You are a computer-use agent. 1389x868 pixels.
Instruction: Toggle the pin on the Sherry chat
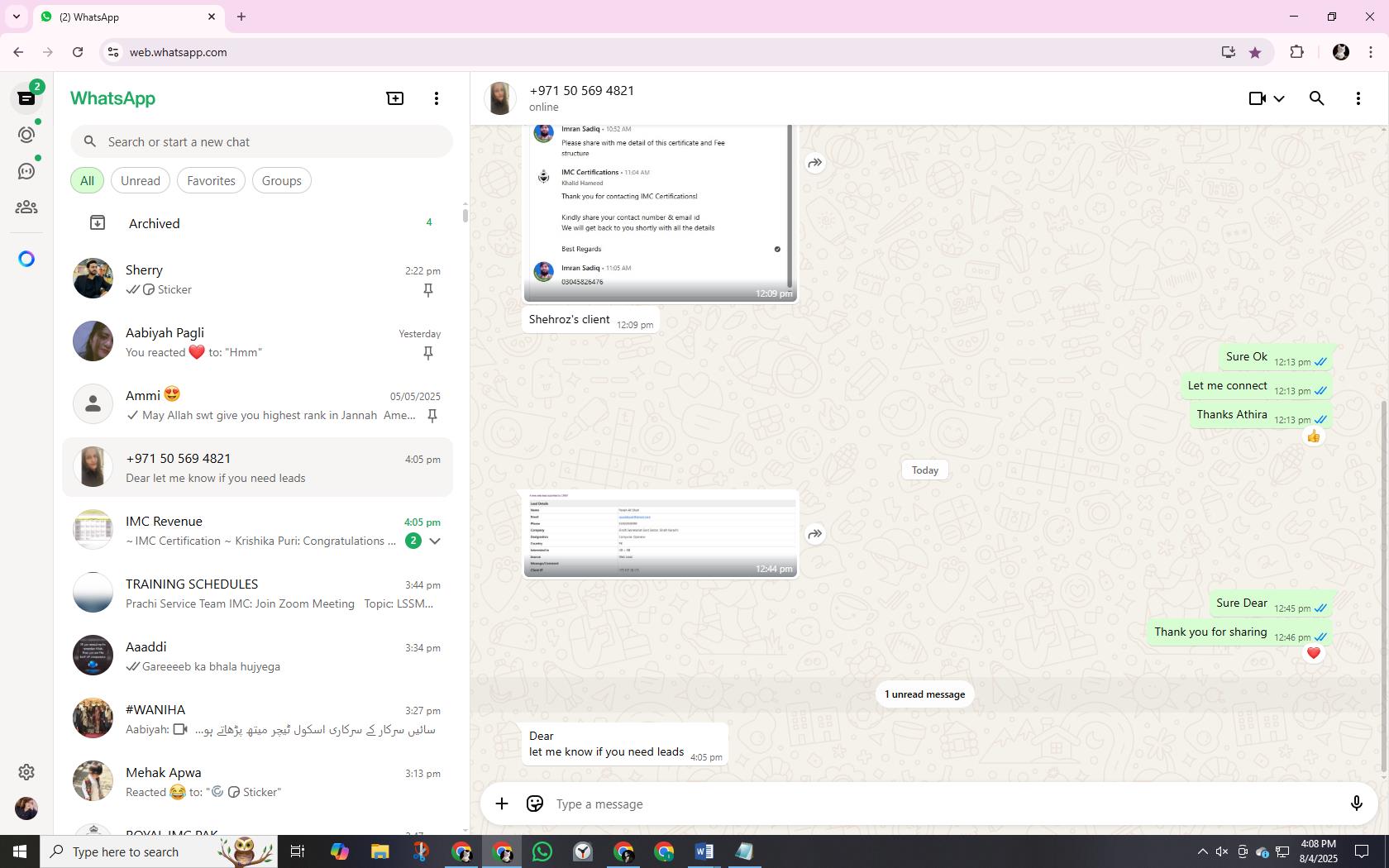coord(428,290)
